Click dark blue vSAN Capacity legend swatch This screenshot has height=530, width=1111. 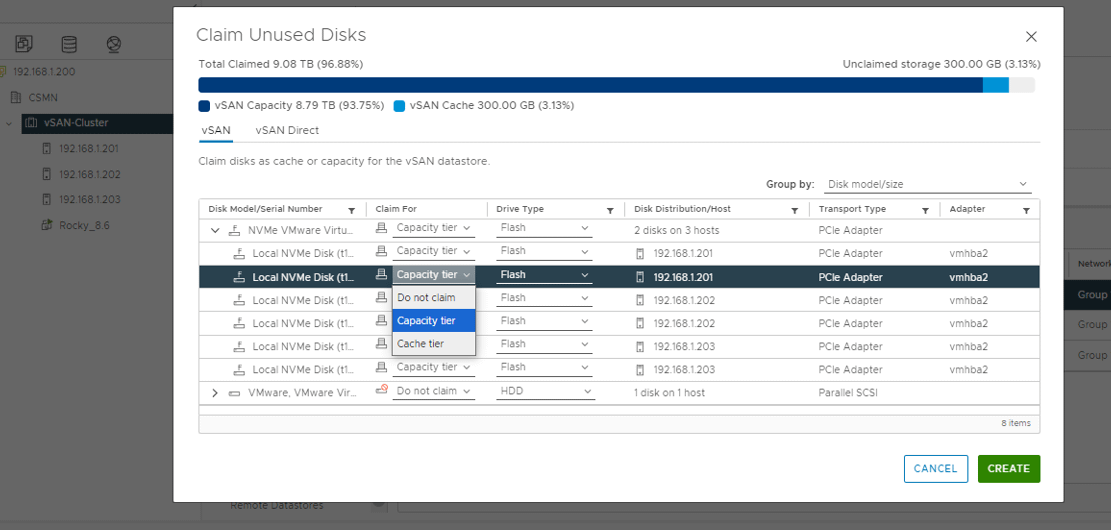(204, 106)
